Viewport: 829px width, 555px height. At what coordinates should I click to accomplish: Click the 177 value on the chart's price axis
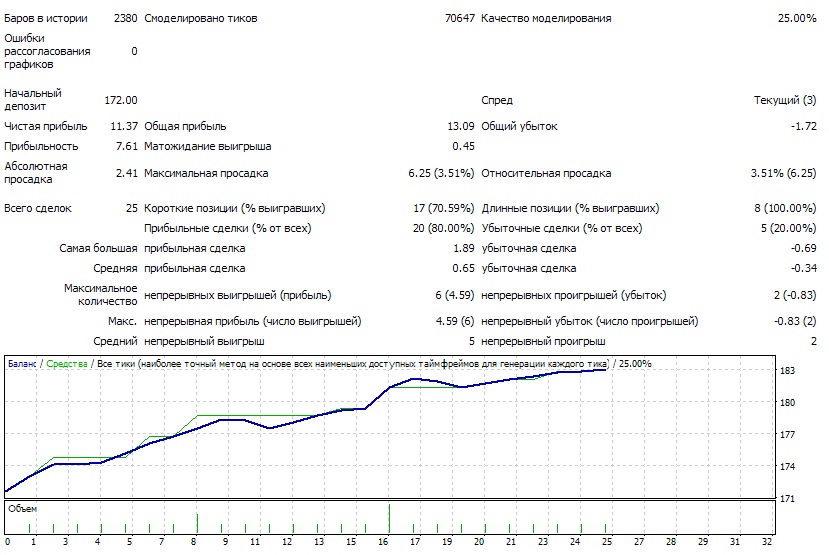pyautogui.click(x=787, y=434)
